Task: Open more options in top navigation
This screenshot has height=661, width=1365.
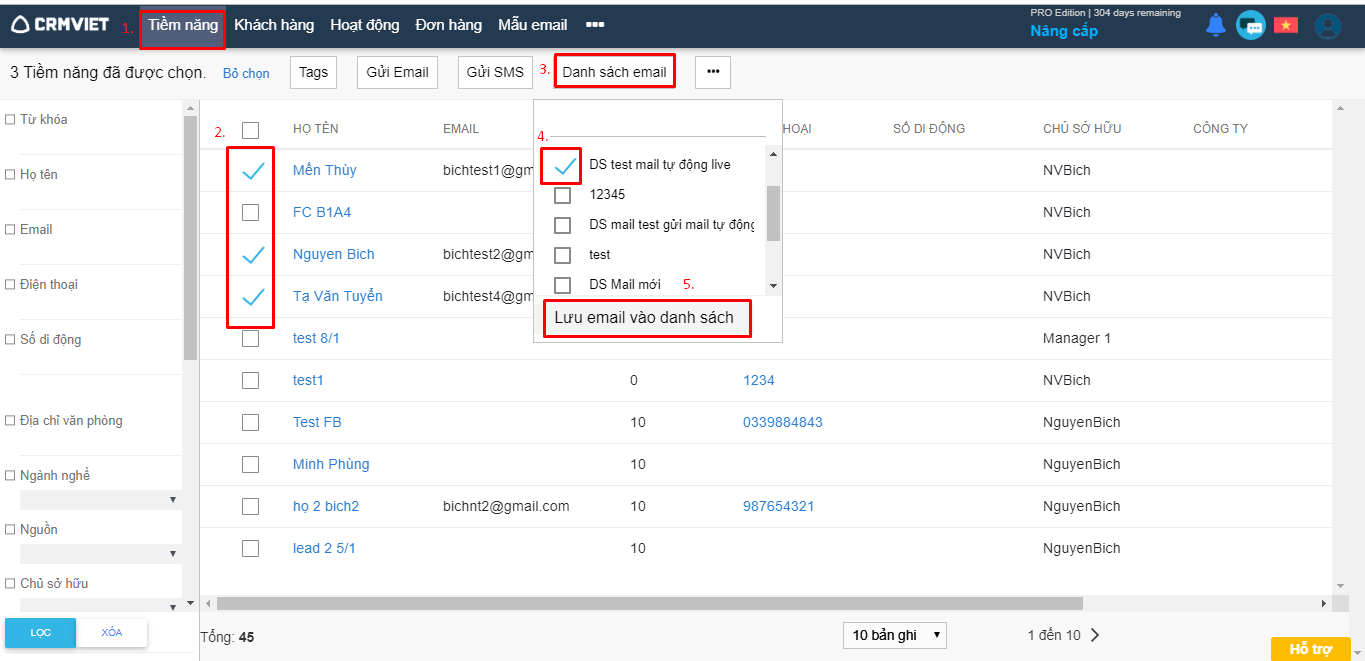Action: click(595, 25)
